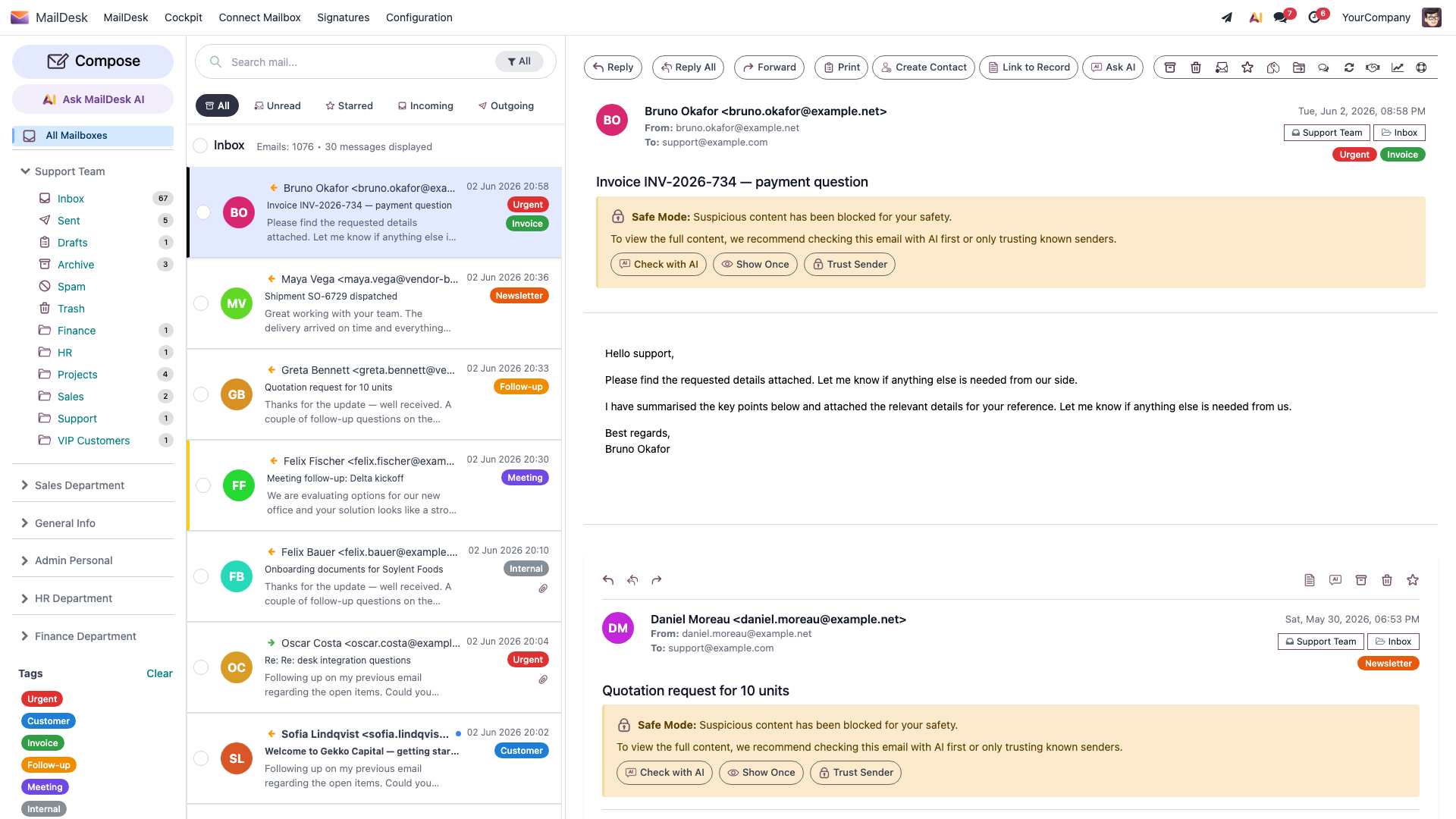Star icon on Daniel Moreau message

click(1413, 580)
